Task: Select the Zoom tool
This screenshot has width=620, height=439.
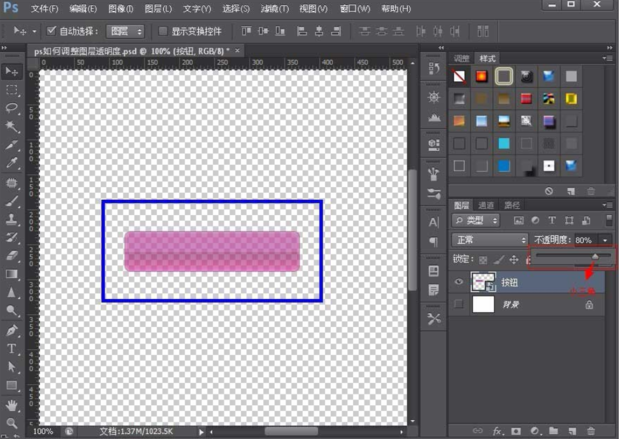Action: point(11,423)
